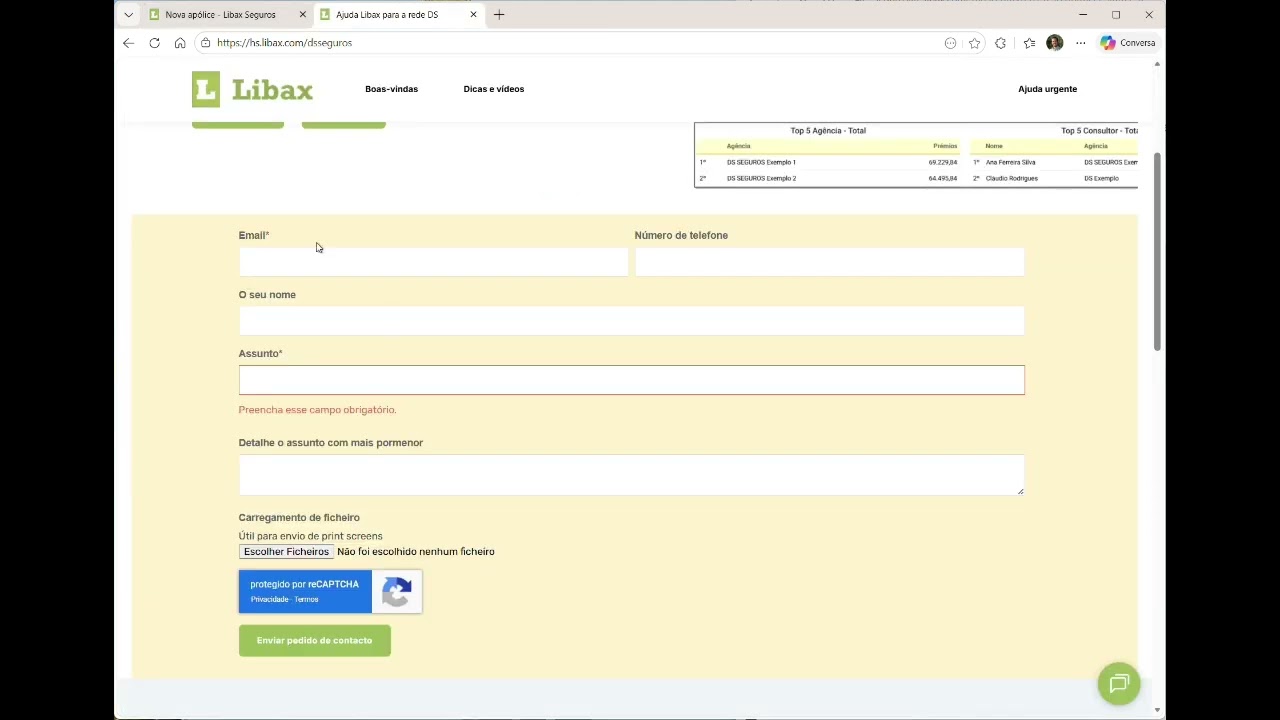
Task: Click 'Preencha esse campo obrigatório.' message
Action: (x=317, y=410)
